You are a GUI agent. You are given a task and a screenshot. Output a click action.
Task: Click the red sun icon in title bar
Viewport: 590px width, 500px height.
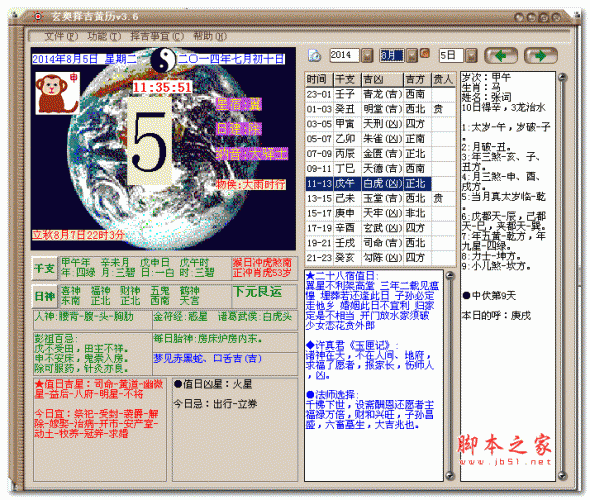[38, 17]
